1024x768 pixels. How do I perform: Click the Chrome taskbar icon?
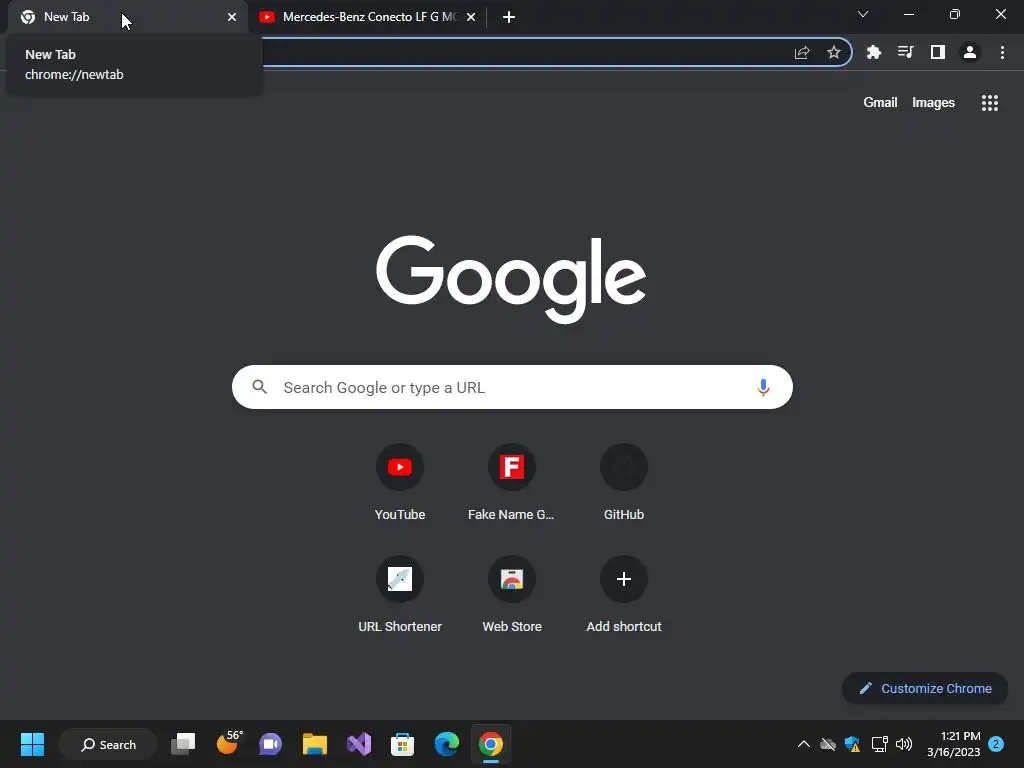490,744
